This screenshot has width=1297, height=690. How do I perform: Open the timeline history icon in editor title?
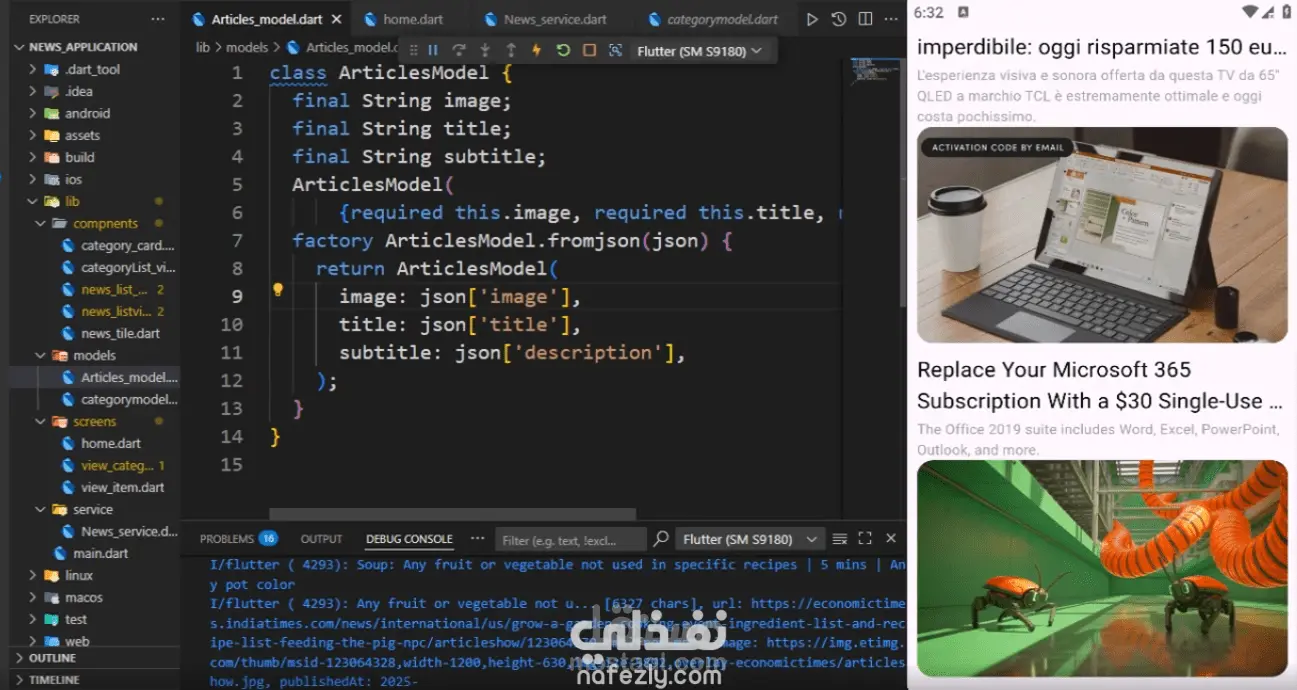click(838, 19)
